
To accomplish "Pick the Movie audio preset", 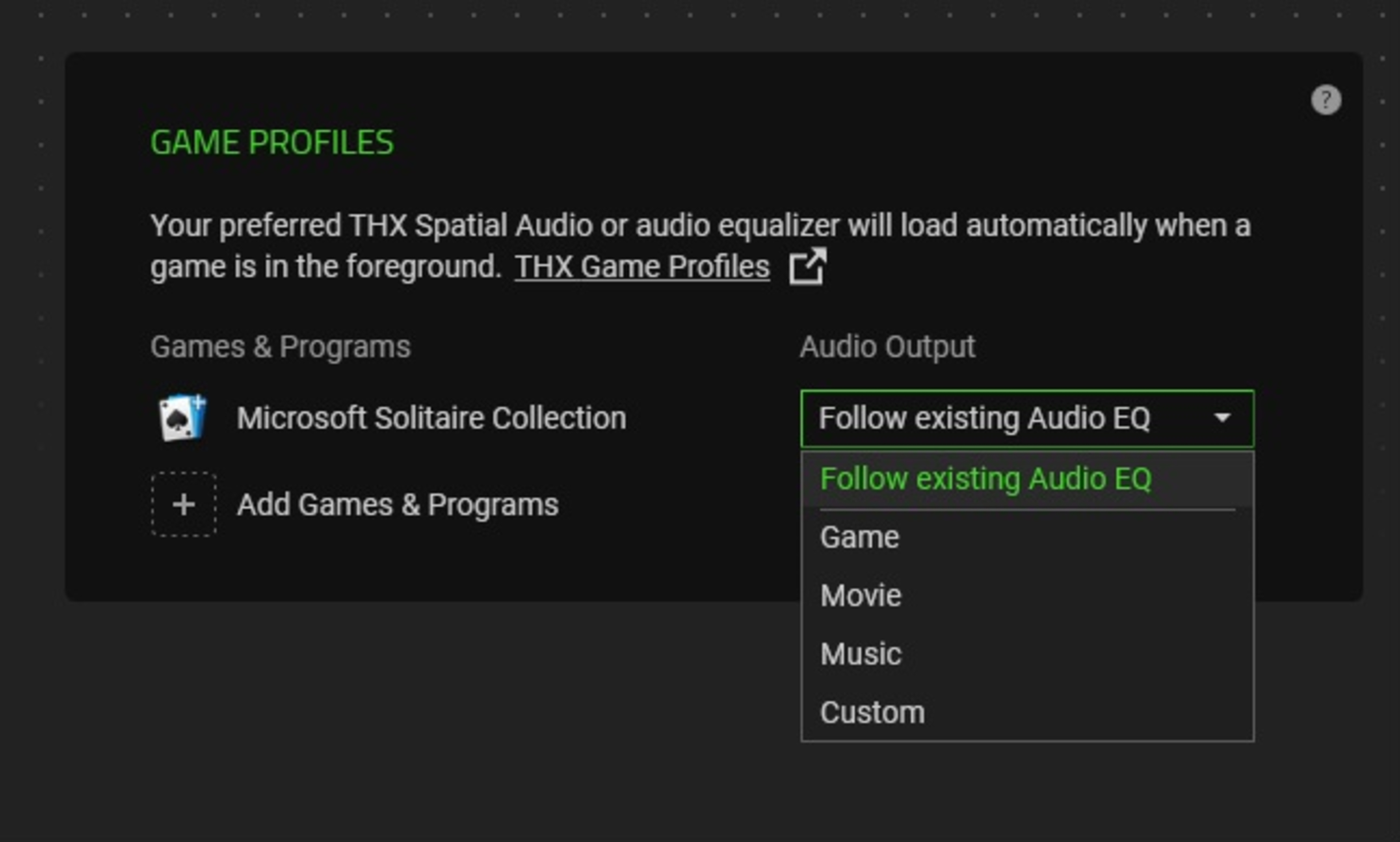I will click(x=860, y=595).
